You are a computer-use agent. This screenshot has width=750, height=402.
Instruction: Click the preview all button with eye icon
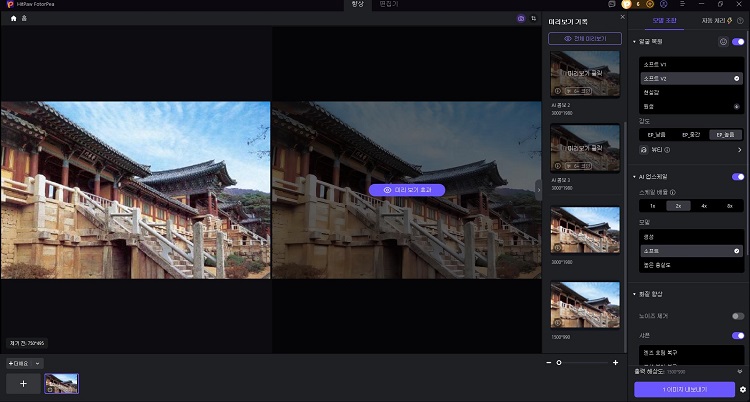585,38
